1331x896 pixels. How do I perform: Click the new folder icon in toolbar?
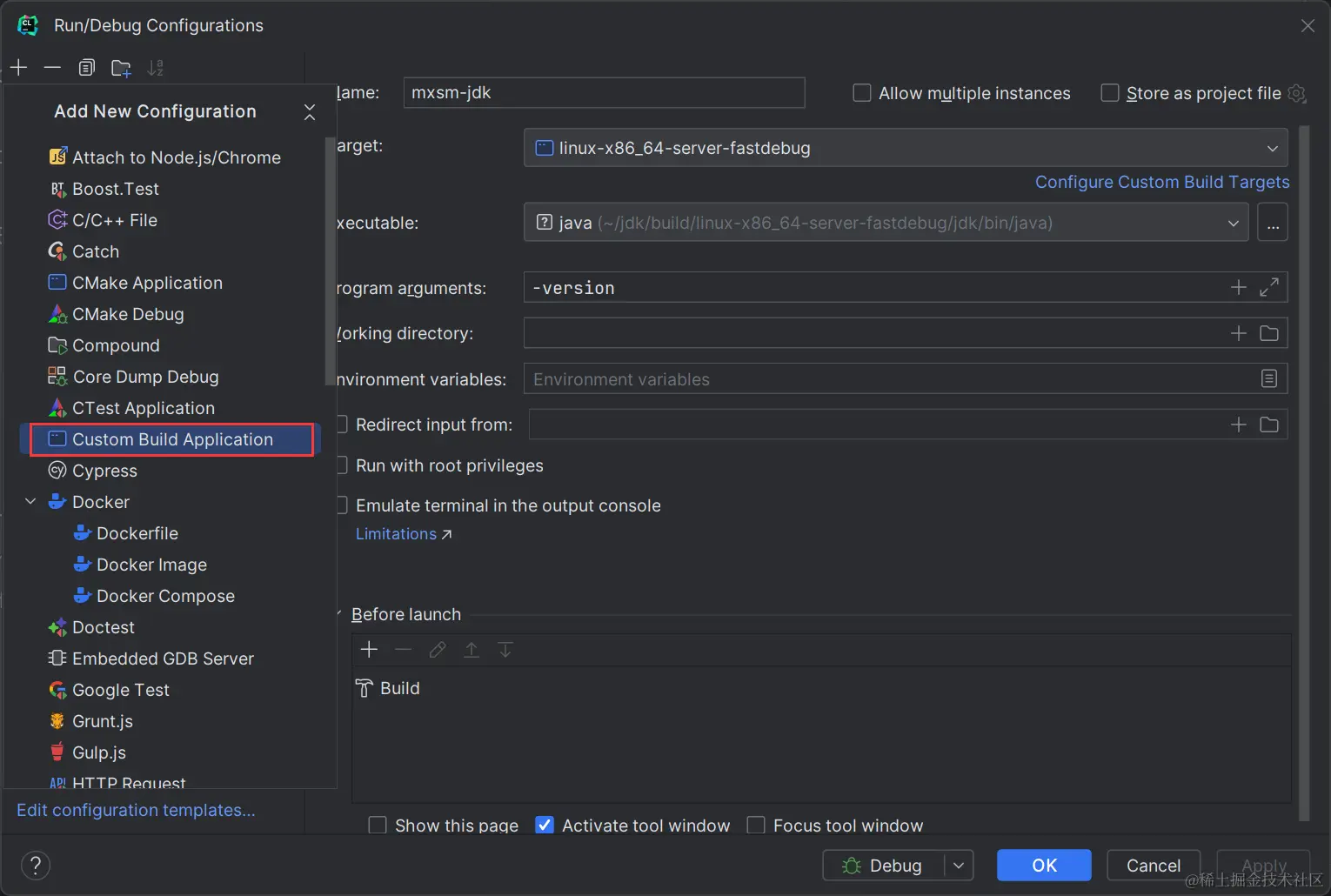tap(121, 68)
